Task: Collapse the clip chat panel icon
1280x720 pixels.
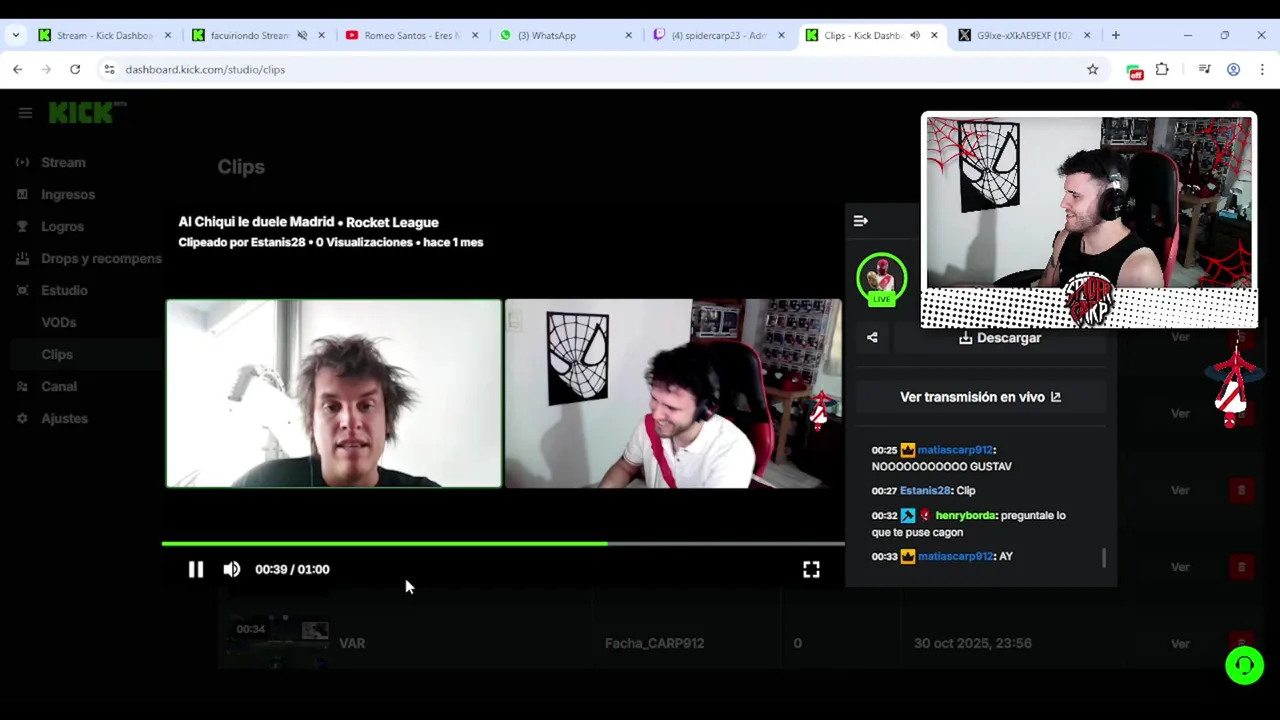Action: click(861, 221)
